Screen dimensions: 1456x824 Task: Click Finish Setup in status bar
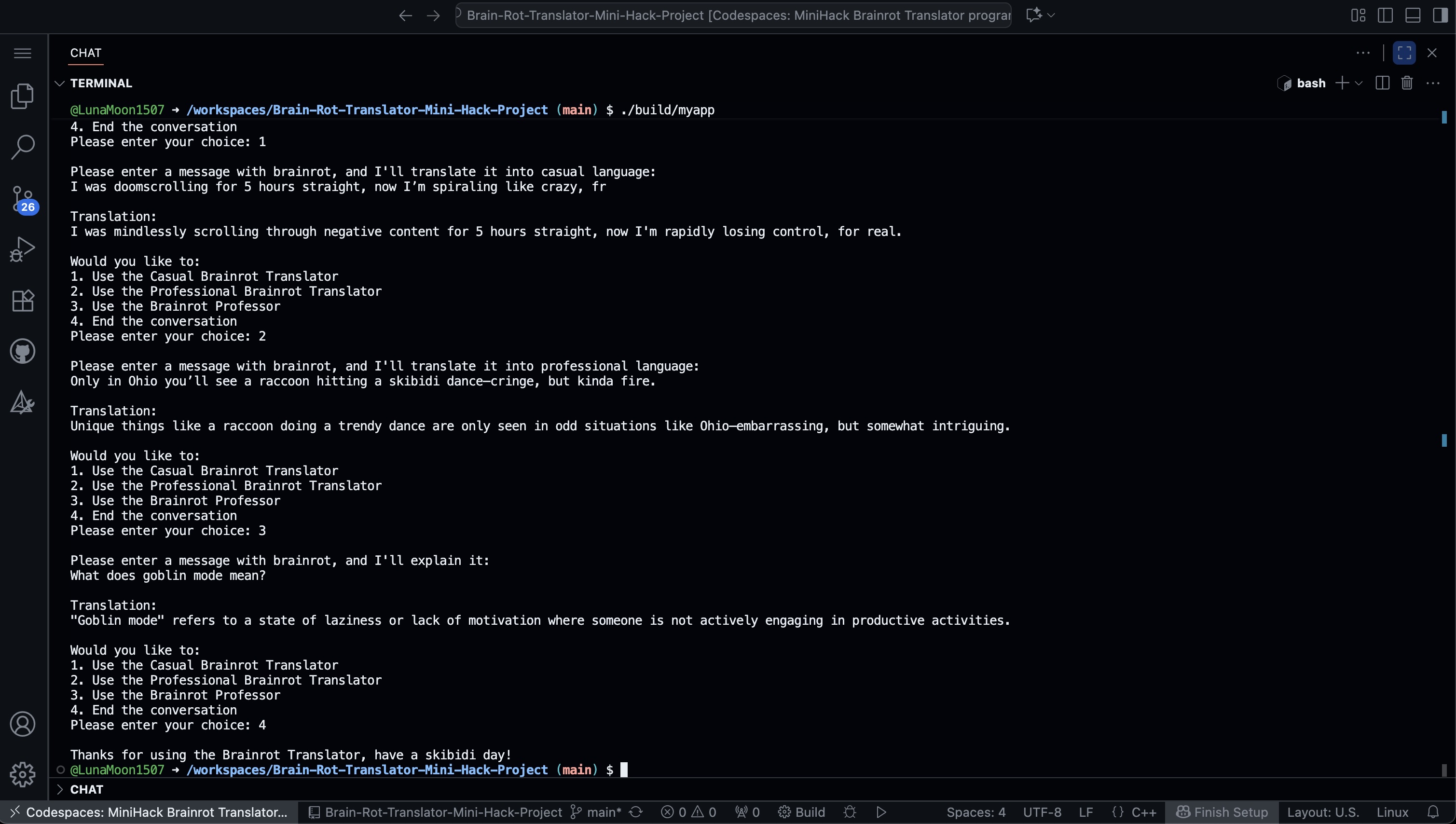pos(1222,812)
